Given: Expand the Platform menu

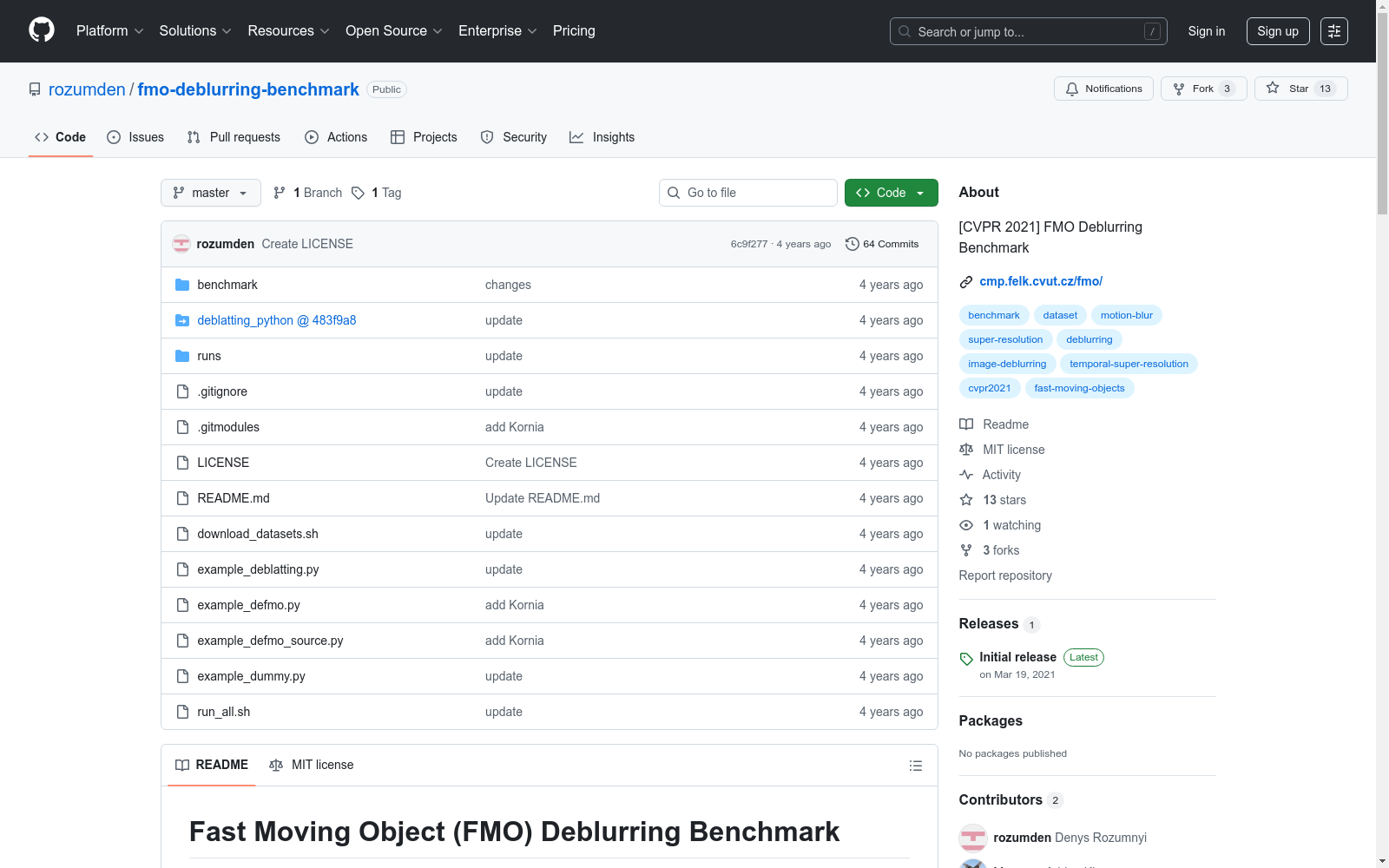Looking at the screenshot, I should pyautogui.click(x=109, y=31).
